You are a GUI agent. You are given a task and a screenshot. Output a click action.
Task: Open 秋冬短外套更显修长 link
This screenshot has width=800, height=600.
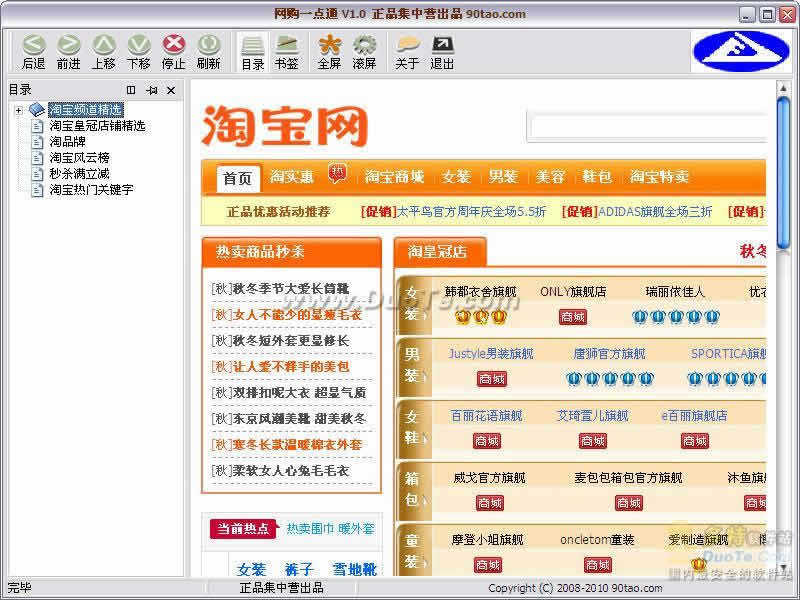(x=291, y=341)
